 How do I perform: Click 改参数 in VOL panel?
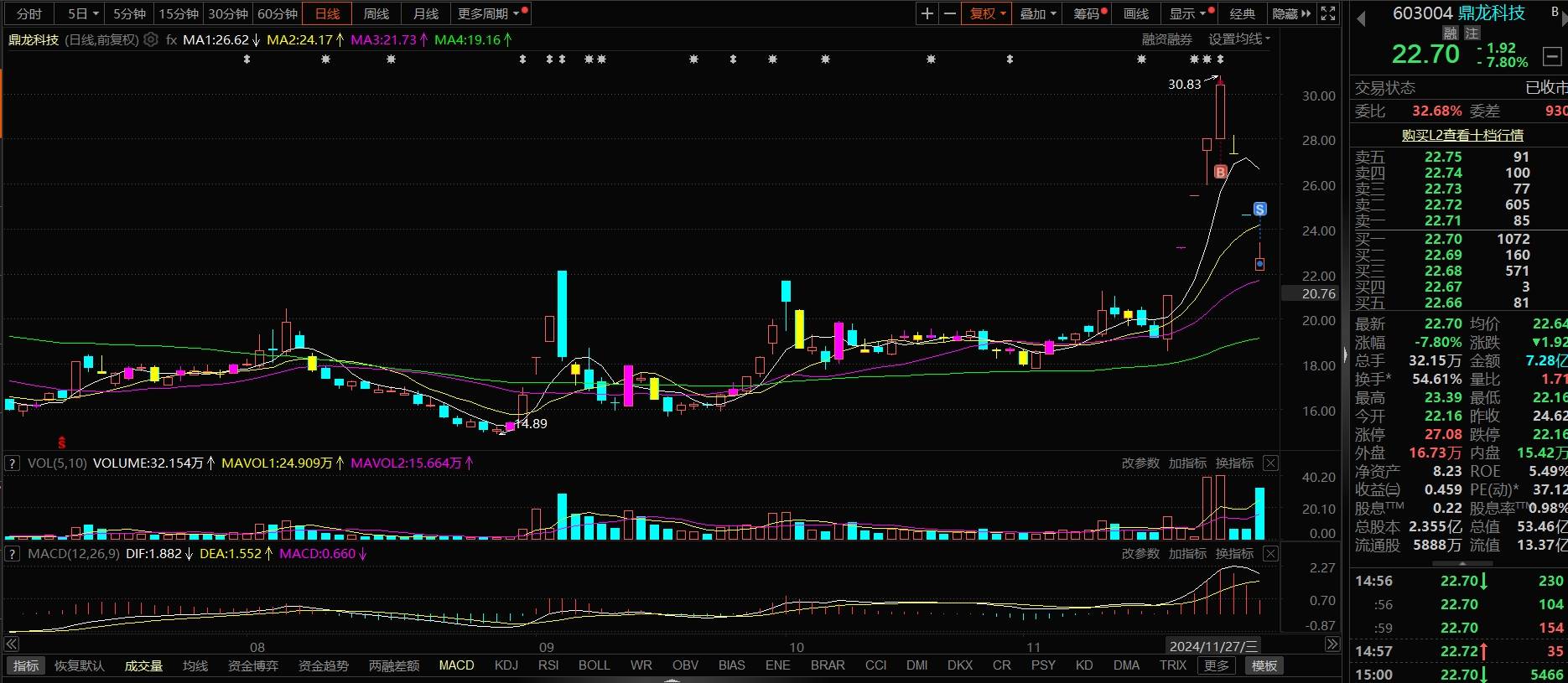point(1140,463)
